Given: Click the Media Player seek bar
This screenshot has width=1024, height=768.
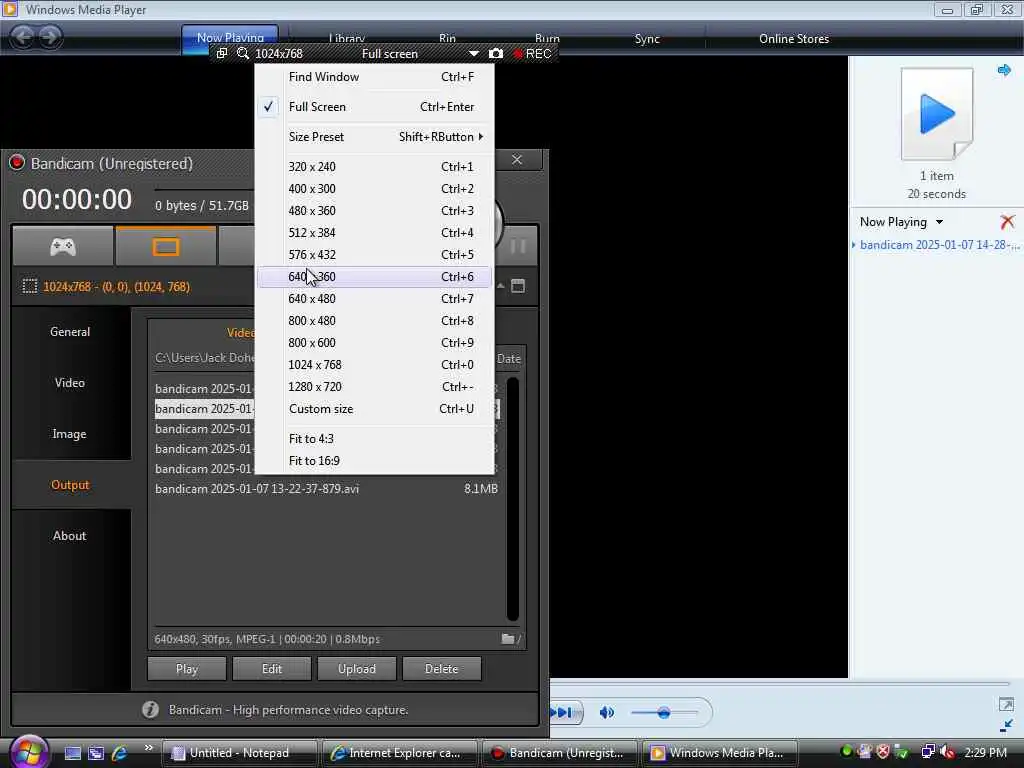Looking at the screenshot, I should 780,683.
